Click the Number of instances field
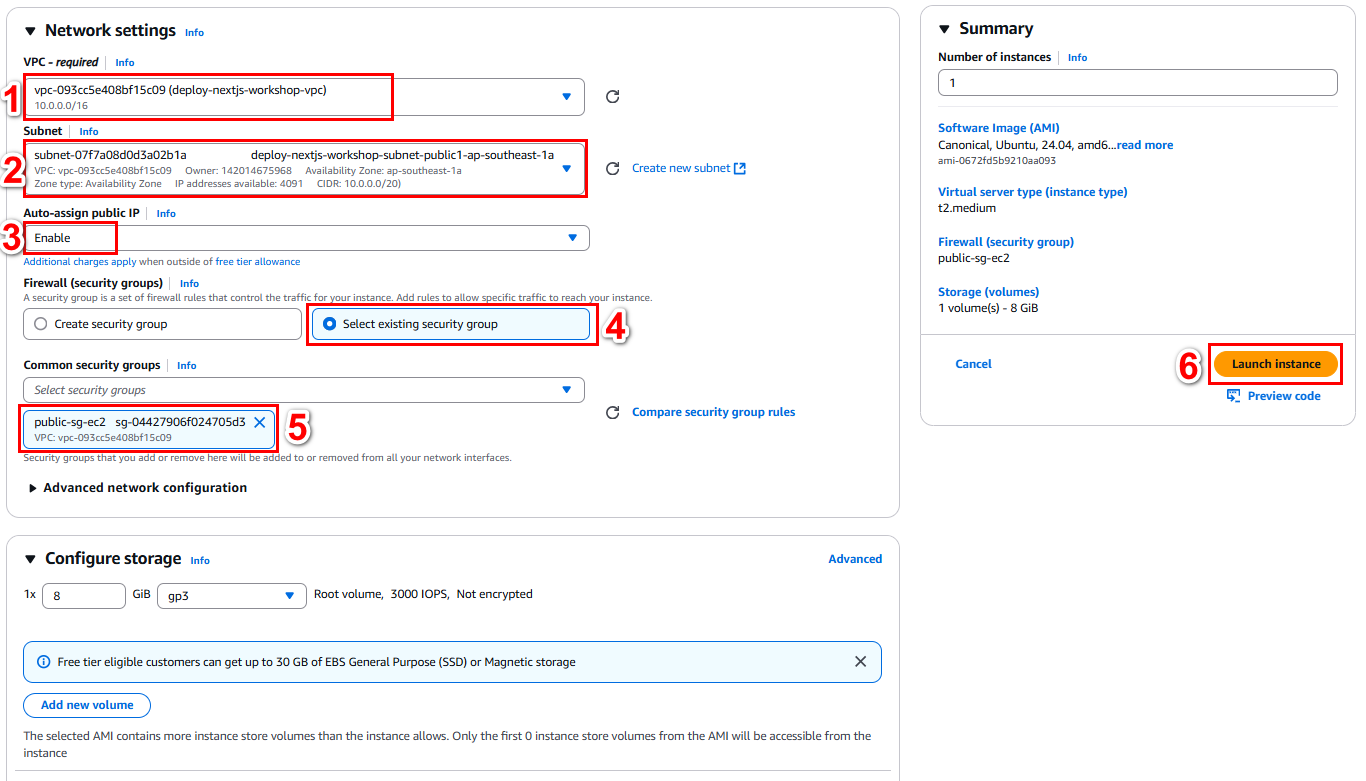 click(x=1138, y=82)
